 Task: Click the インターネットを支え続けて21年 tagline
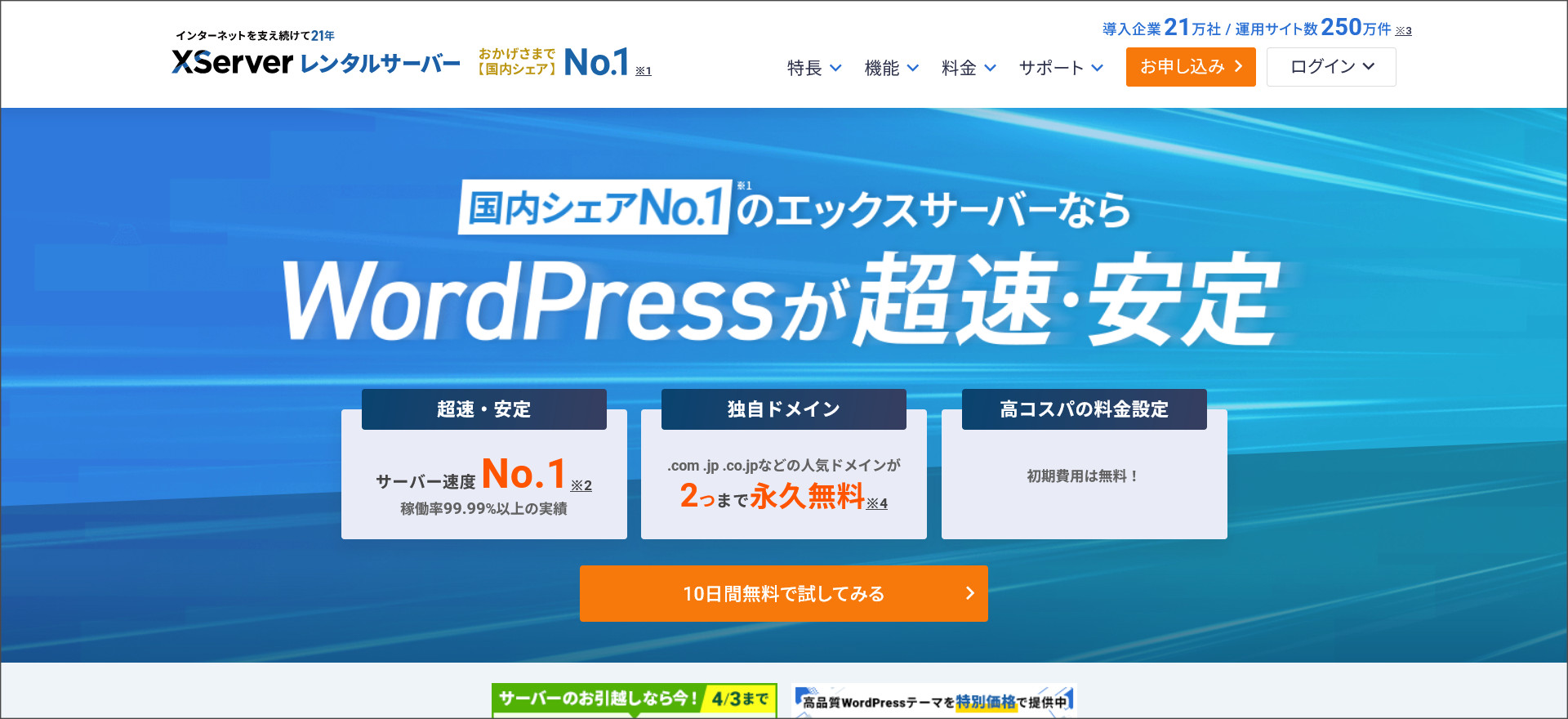point(255,35)
